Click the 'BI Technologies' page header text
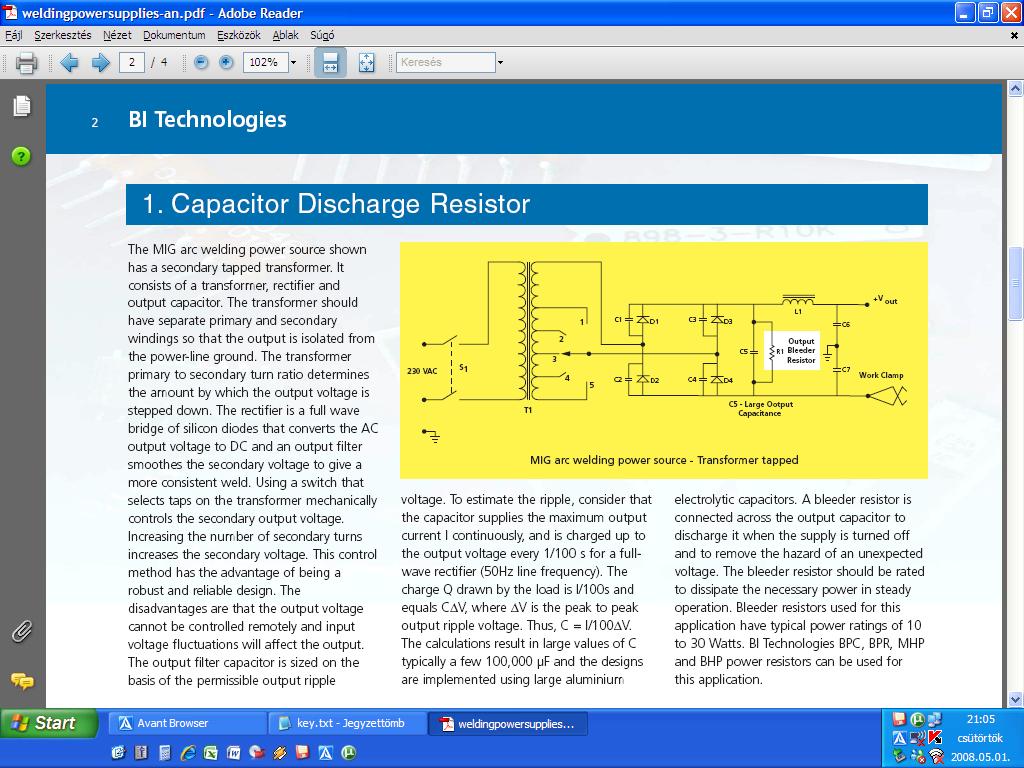Screen dimensions: 1024x768 click(208, 120)
